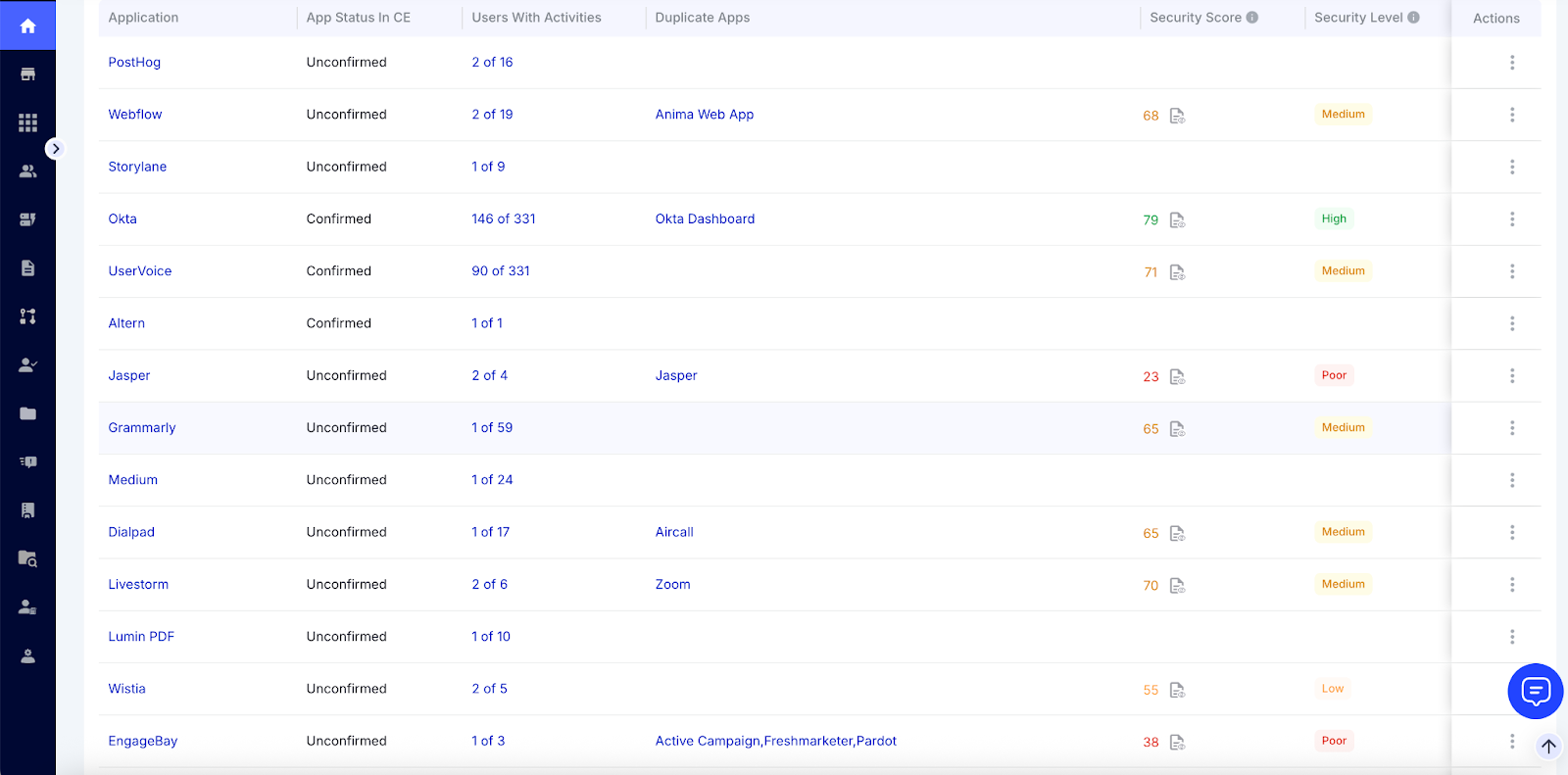1568x775 pixels.
Task: Click the Aircall duplicate app link
Action: (674, 532)
